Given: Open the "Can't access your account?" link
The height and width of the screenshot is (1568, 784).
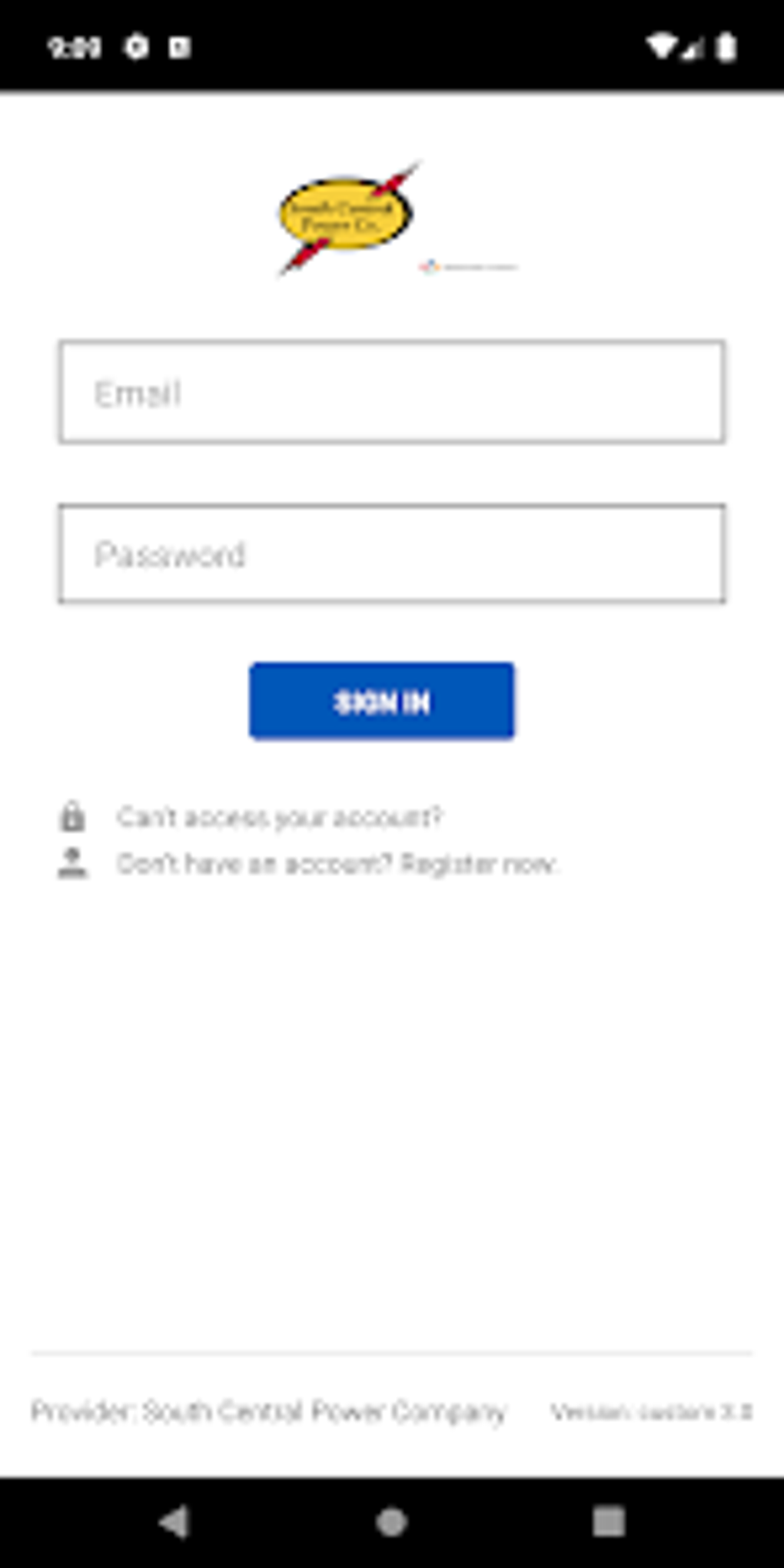Looking at the screenshot, I should [280, 817].
